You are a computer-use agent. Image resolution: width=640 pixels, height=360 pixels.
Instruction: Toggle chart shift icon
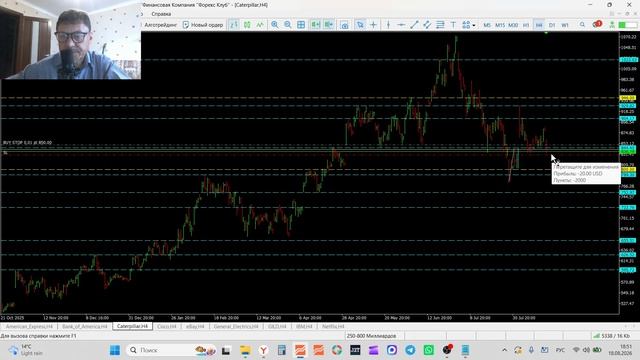coord(329,25)
